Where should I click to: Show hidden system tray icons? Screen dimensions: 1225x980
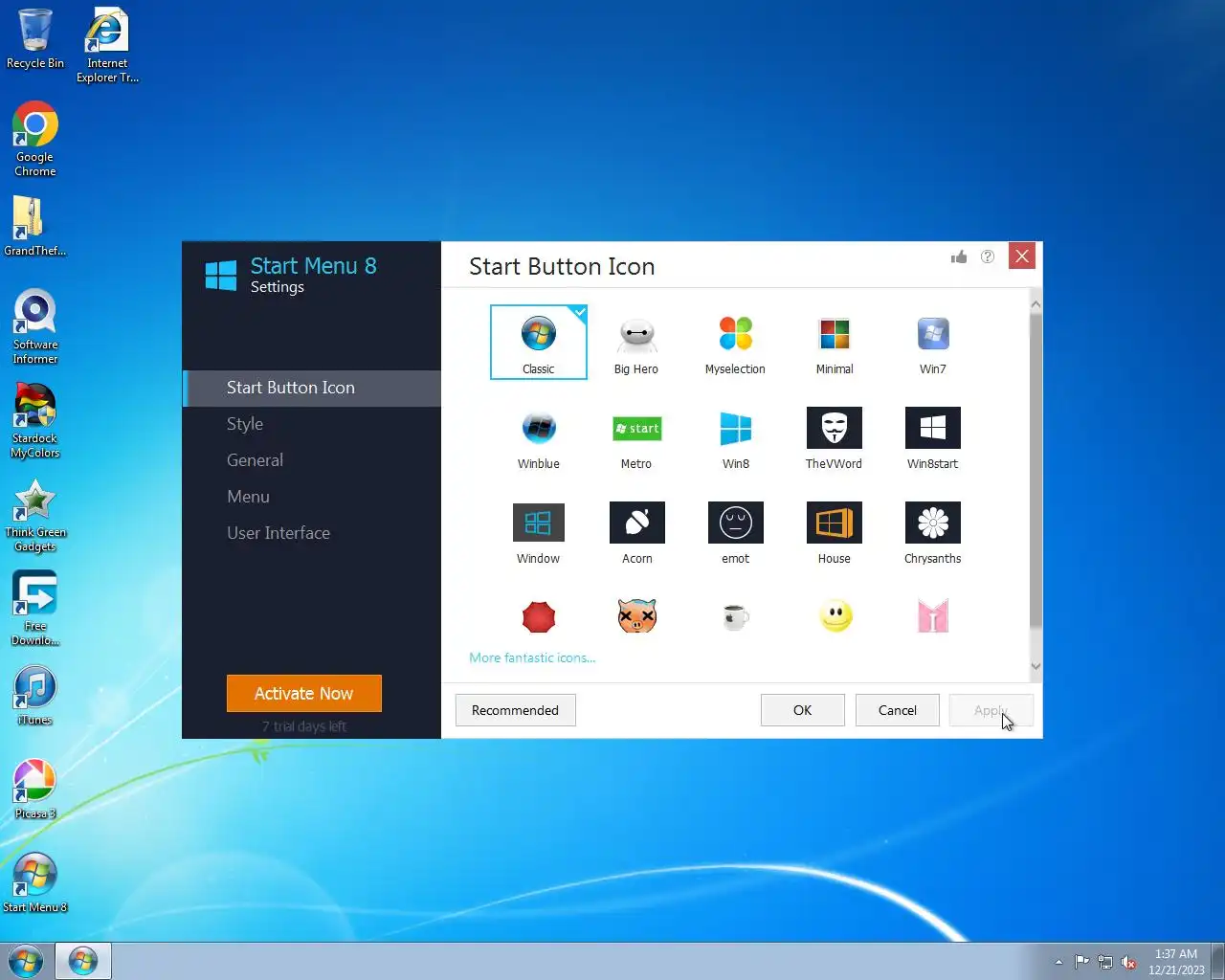point(1058,962)
